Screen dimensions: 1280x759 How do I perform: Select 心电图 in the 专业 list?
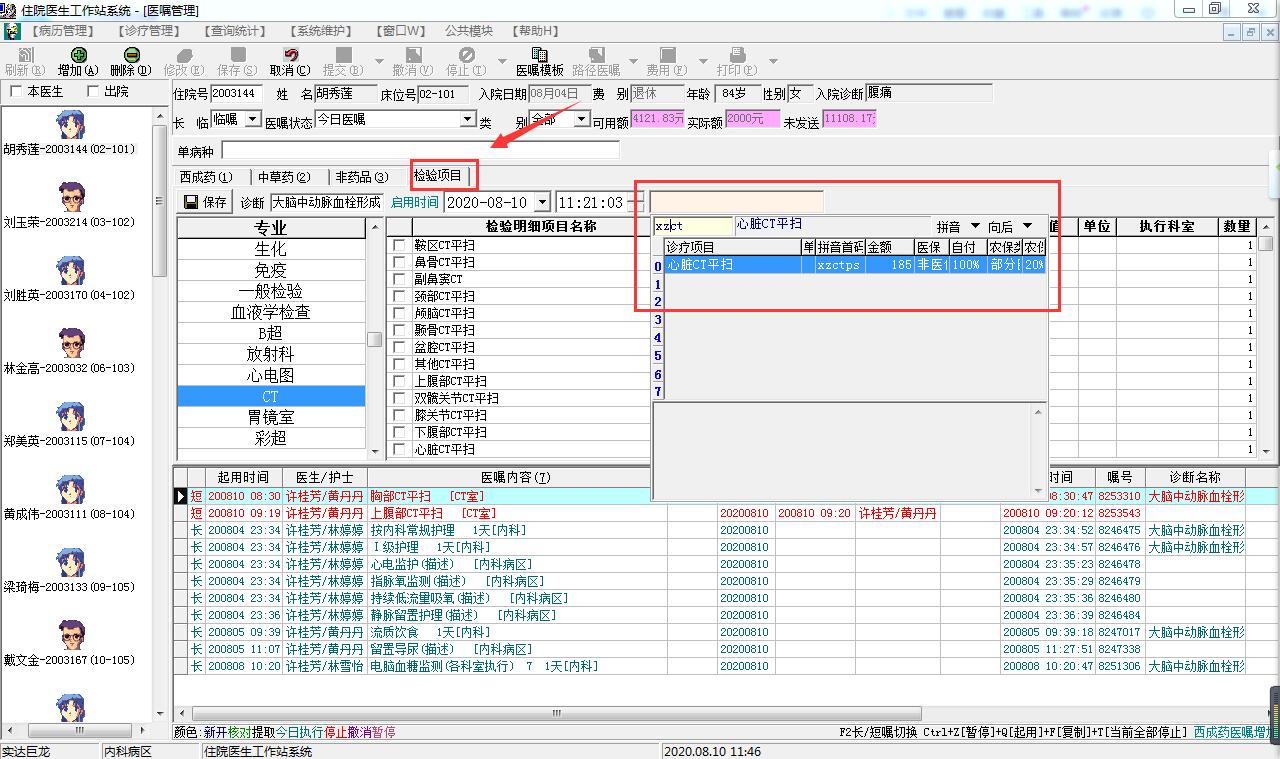tap(270, 375)
